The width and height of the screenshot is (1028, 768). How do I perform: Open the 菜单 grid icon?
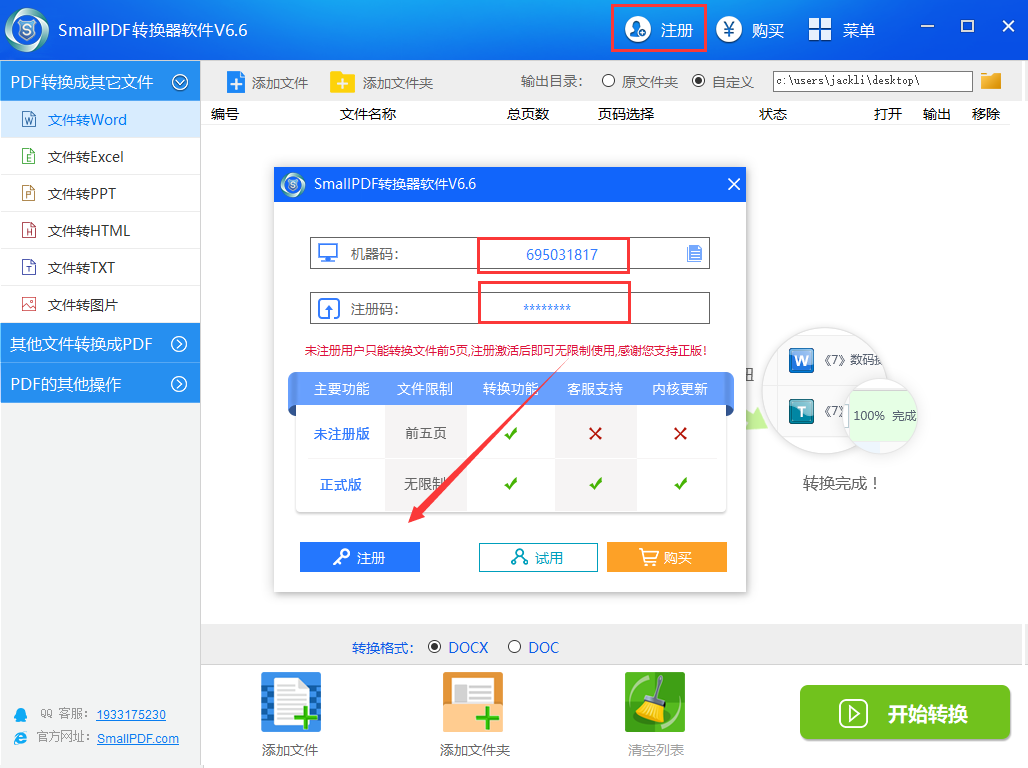point(820,30)
